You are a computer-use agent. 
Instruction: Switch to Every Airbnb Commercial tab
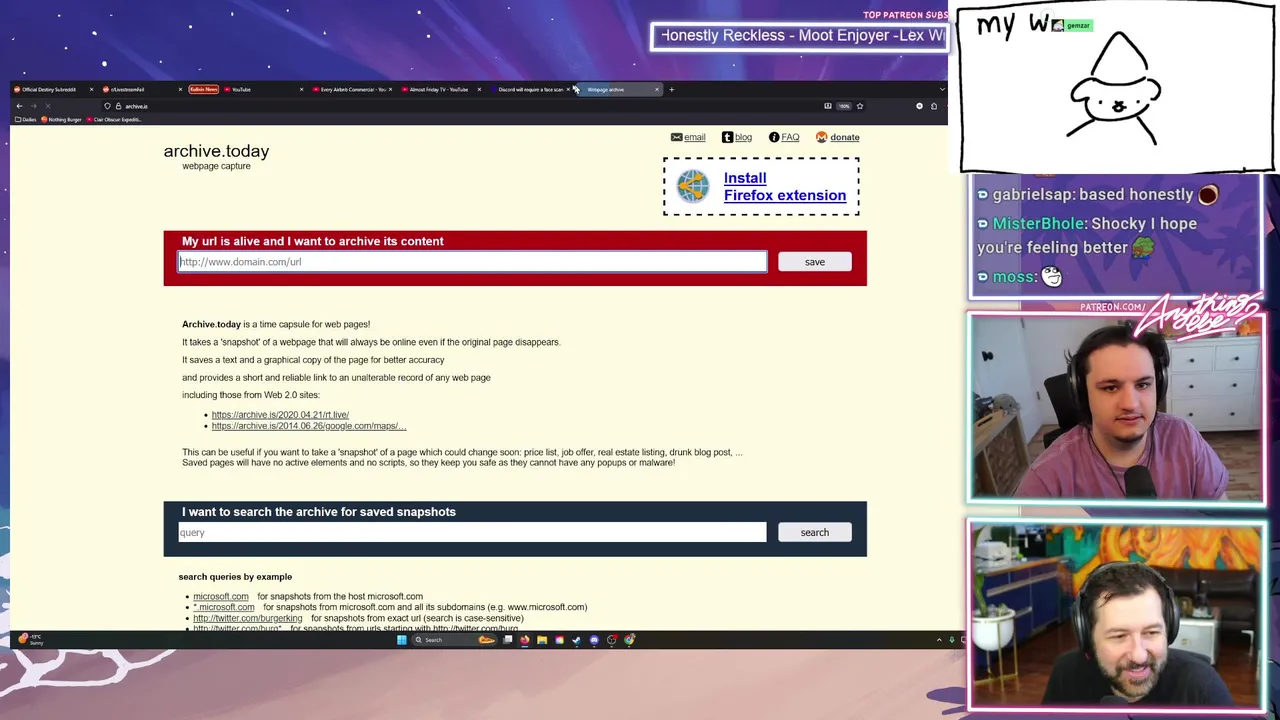point(353,89)
